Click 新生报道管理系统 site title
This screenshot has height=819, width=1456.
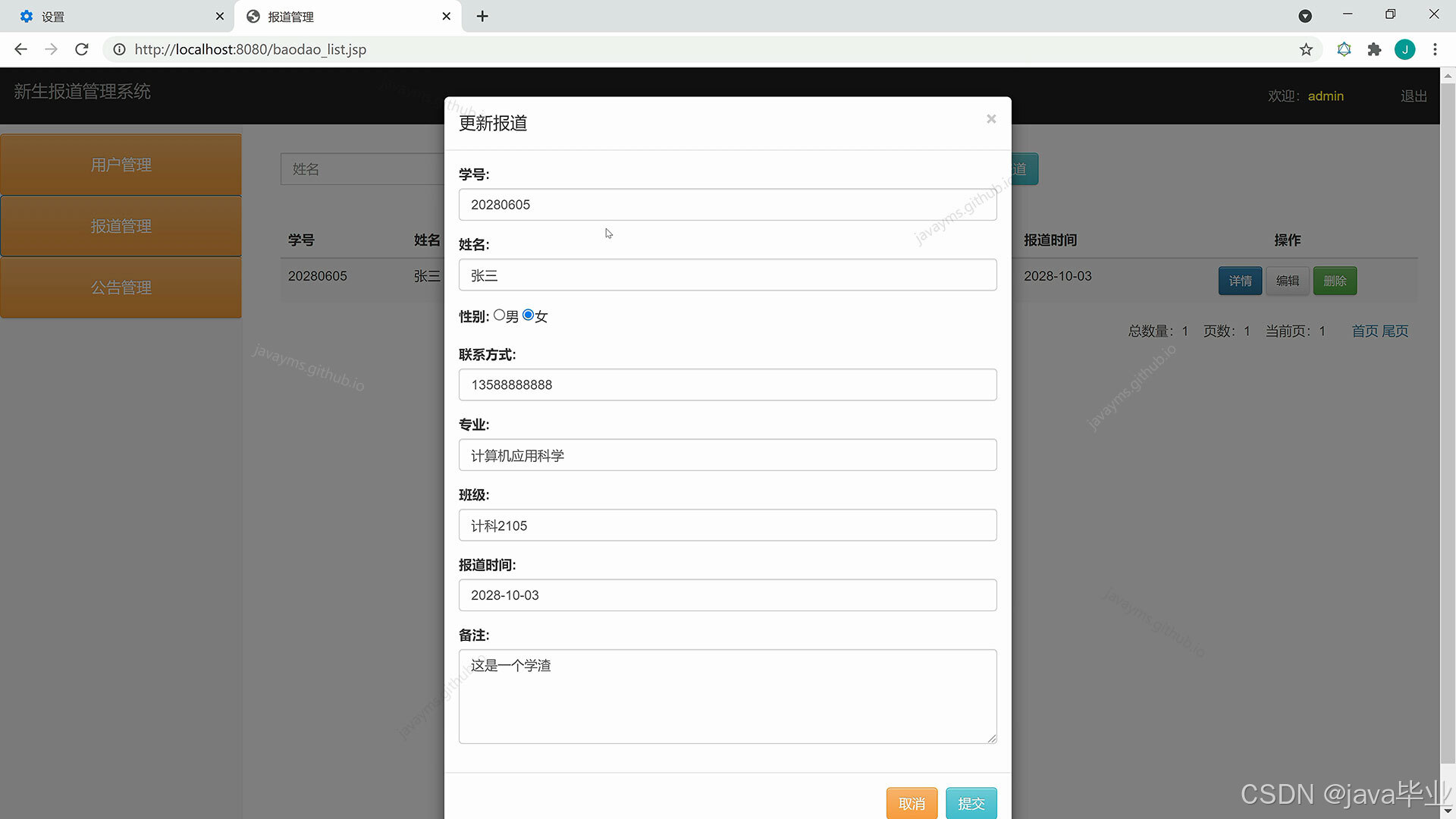point(82,92)
